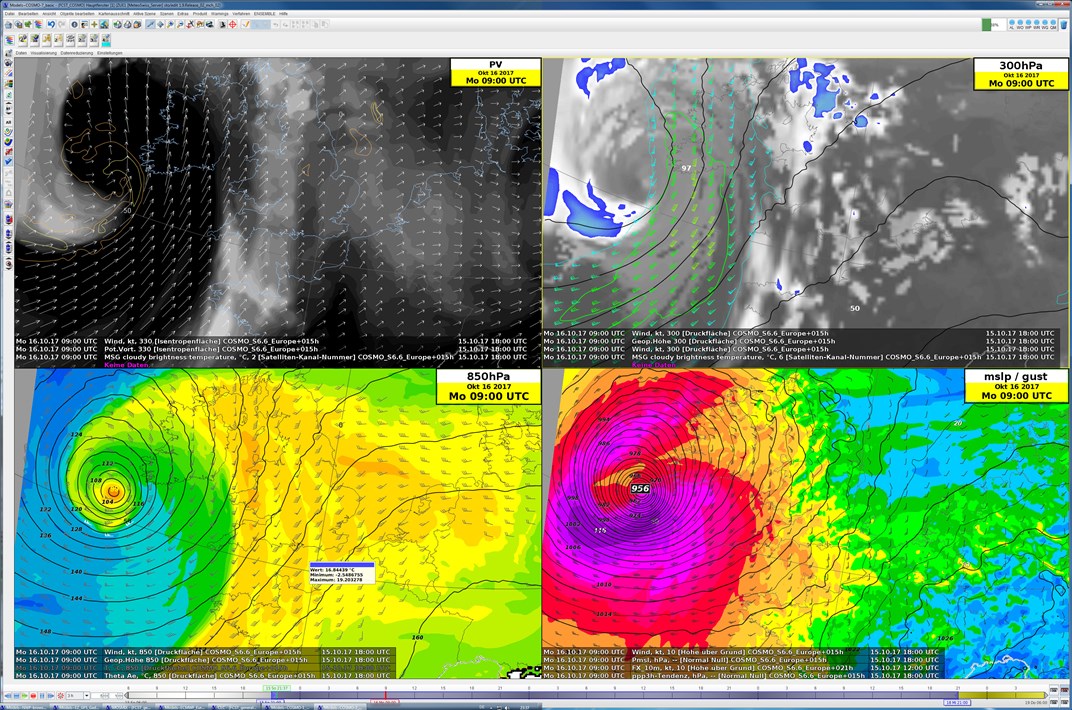Select the Wind, kt, 330 legend row

coord(271,341)
